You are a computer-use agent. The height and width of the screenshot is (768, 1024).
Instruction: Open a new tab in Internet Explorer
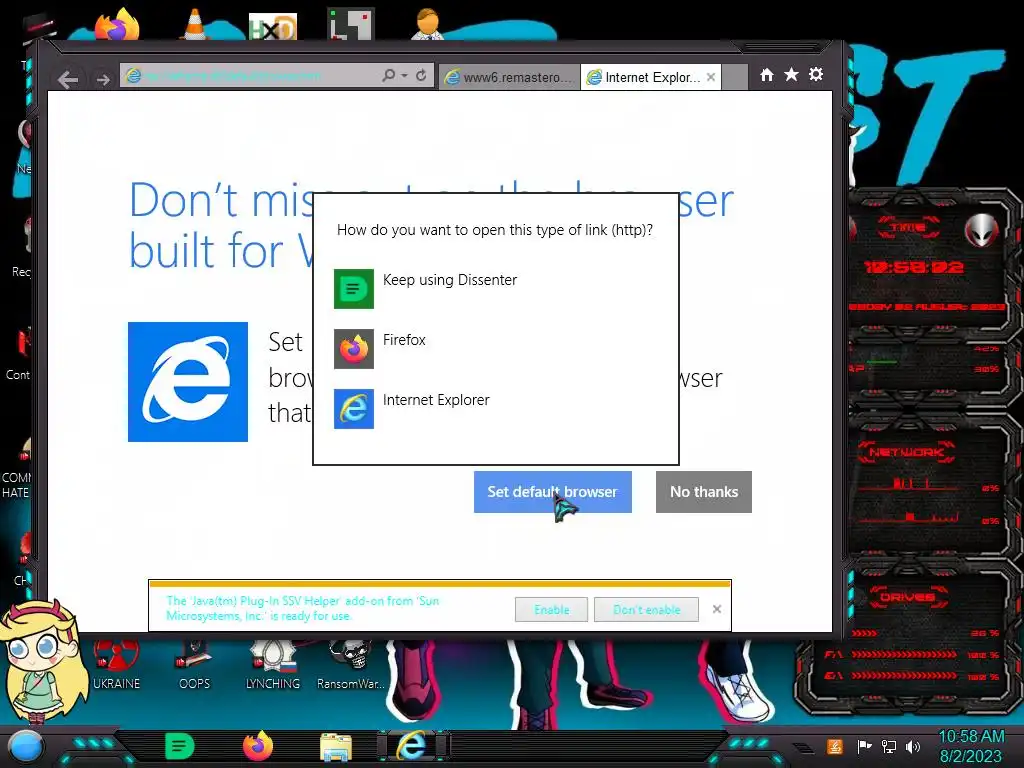pyautogui.click(x=735, y=77)
